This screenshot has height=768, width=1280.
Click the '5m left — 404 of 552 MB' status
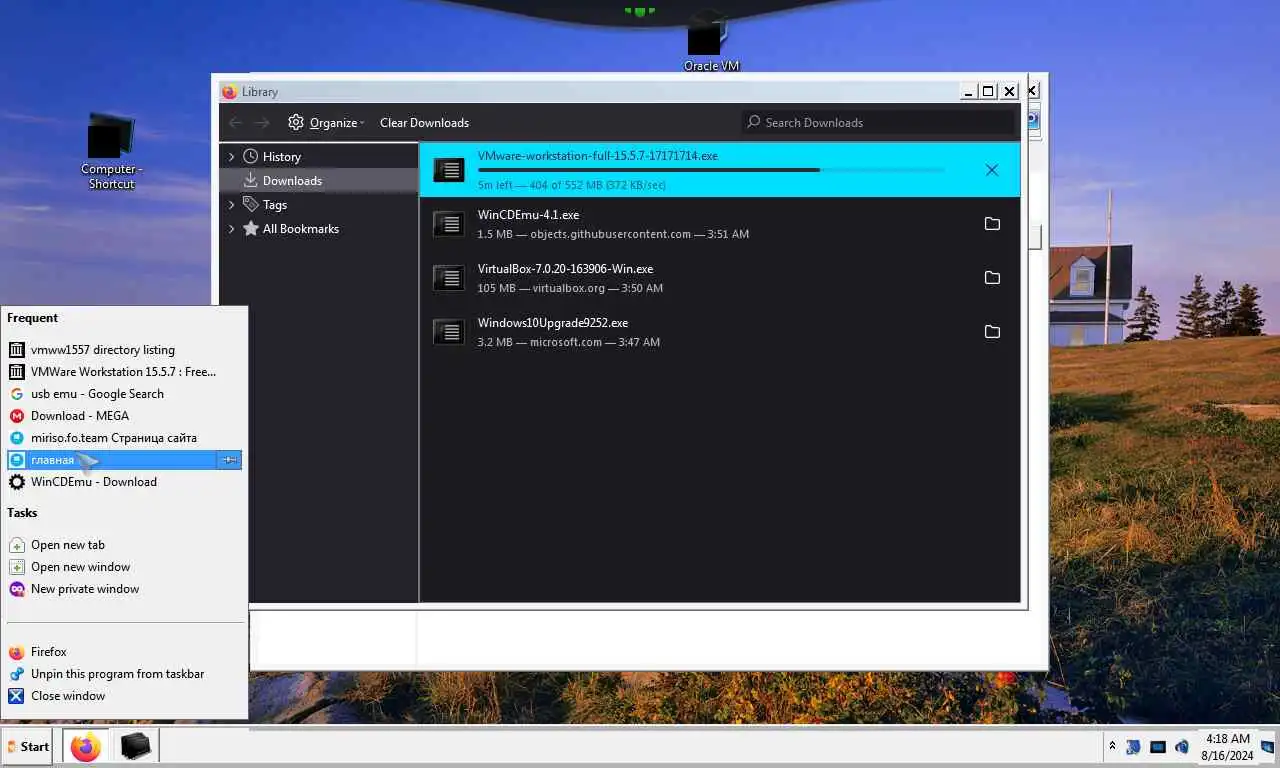[x=572, y=185]
